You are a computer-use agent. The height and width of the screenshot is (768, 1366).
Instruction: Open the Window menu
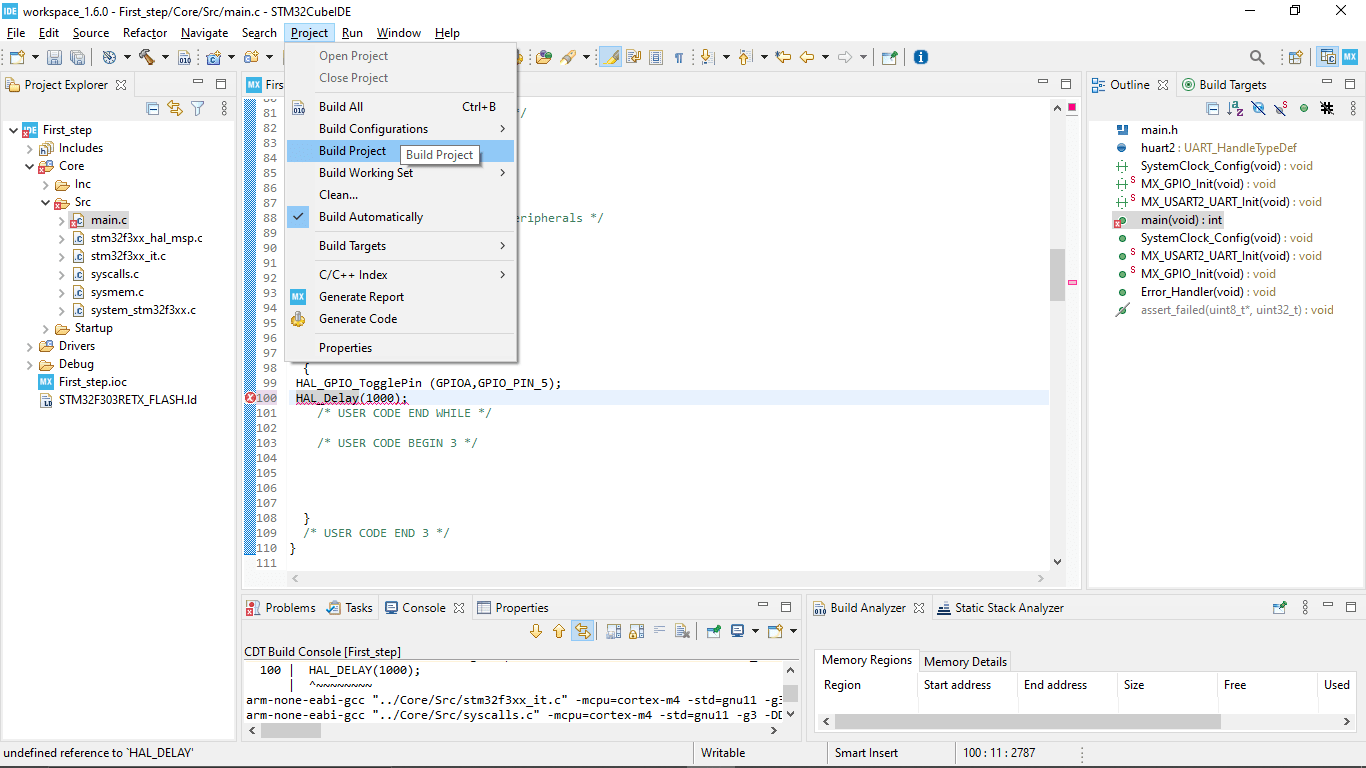(x=399, y=33)
